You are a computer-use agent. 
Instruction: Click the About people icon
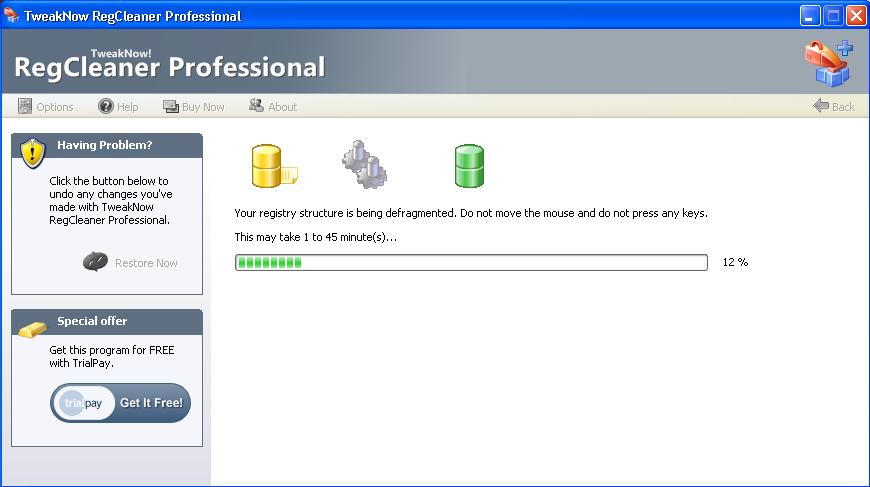point(256,105)
